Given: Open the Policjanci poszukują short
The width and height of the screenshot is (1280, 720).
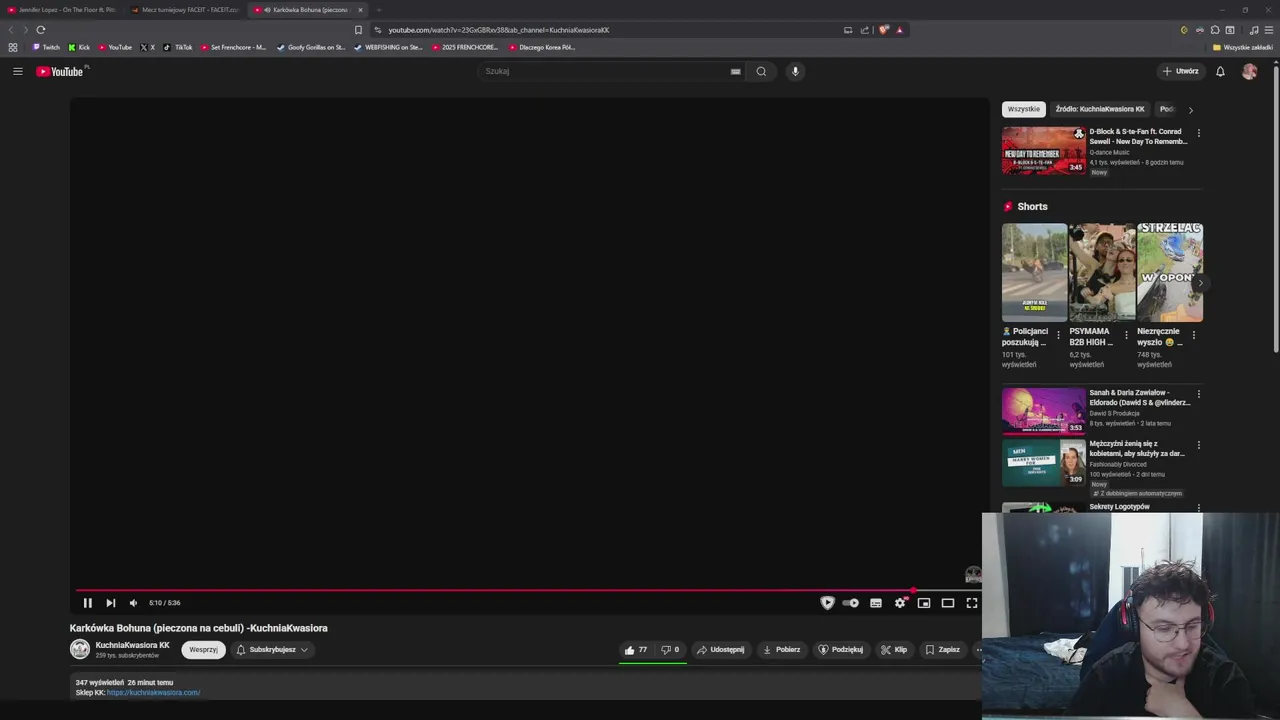Looking at the screenshot, I should (x=1034, y=272).
